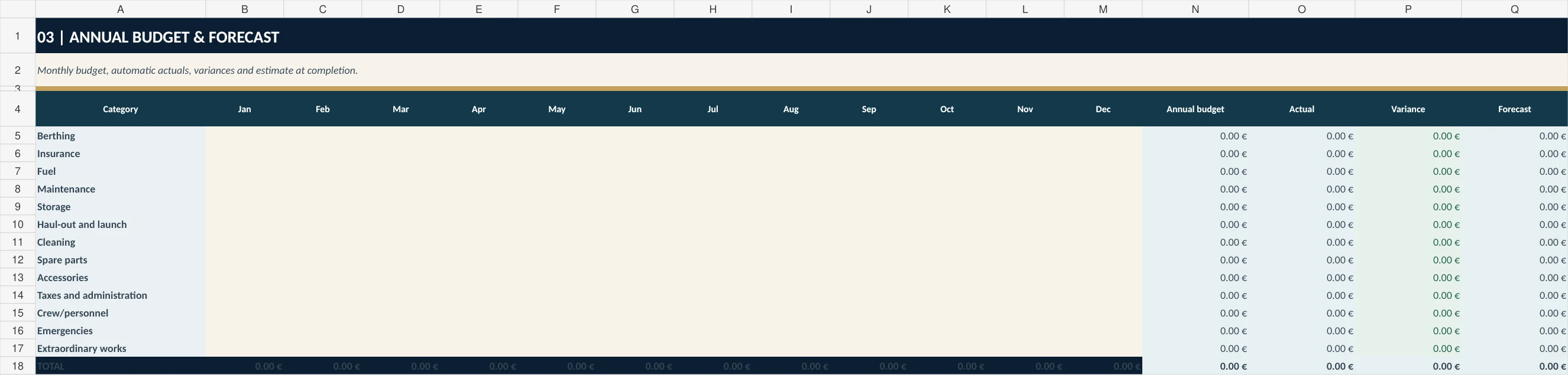Select the 'Taxes and administration' cell

[121, 295]
